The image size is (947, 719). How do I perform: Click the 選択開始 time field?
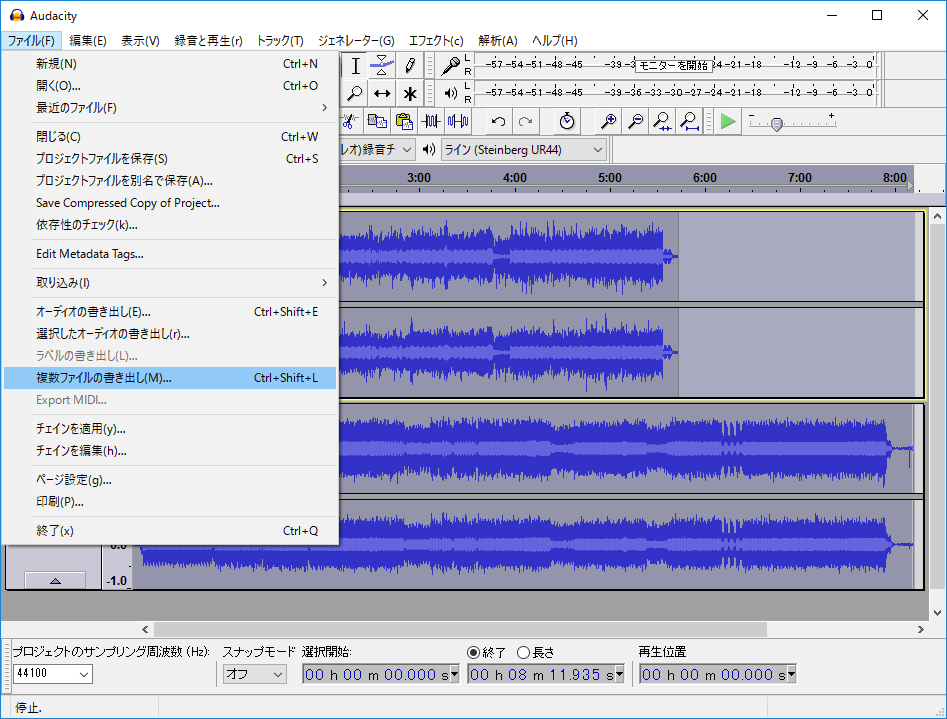[380, 674]
